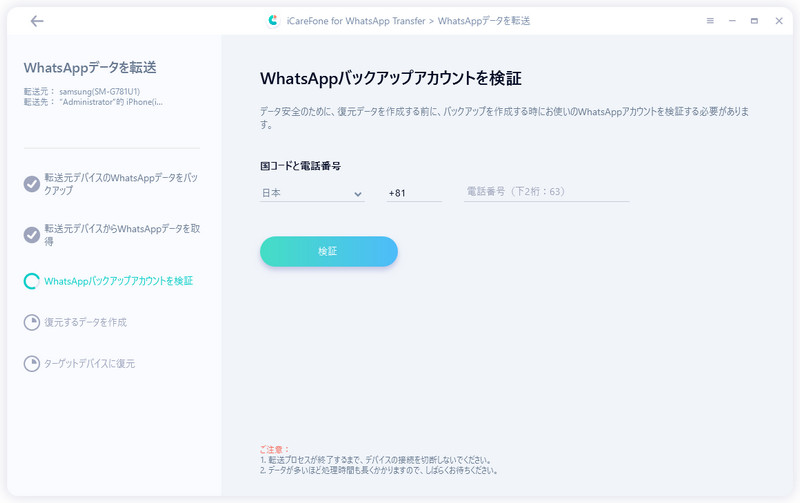Click title bar text iCareFone for WhatsApp Transfer
Viewport: 800px width, 503px height.
(x=356, y=21)
